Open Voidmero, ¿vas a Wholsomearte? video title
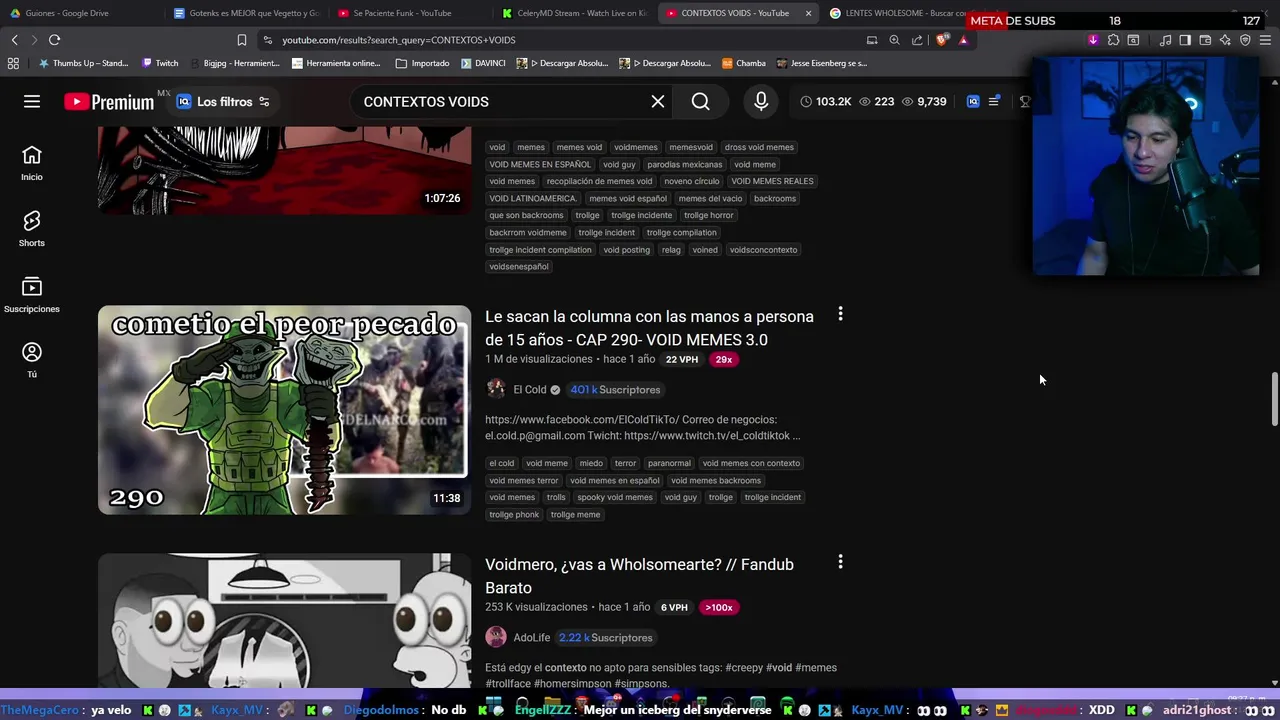Image resolution: width=1280 pixels, height=720 pixels. pyautogui.click(x=639, y=576)
